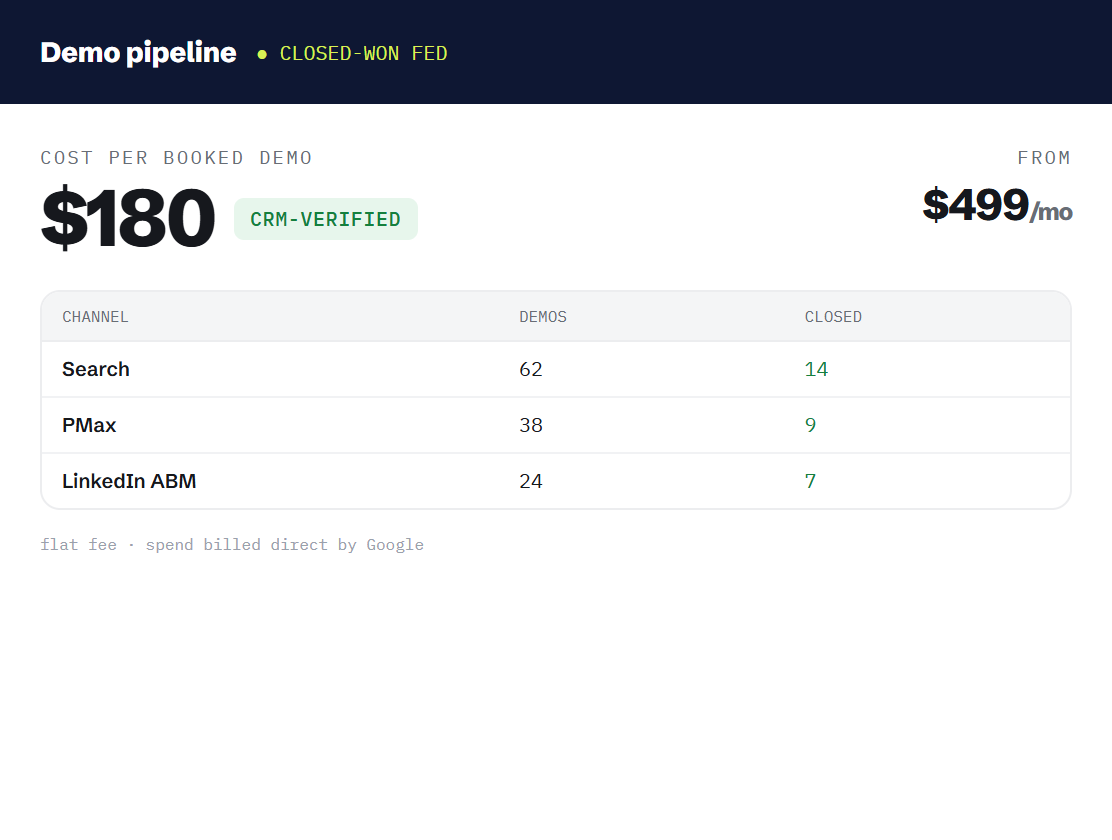Click the flat fee footnote text
The width and height of the screenshot is (1112, 840).
click(x=232, y=545)
